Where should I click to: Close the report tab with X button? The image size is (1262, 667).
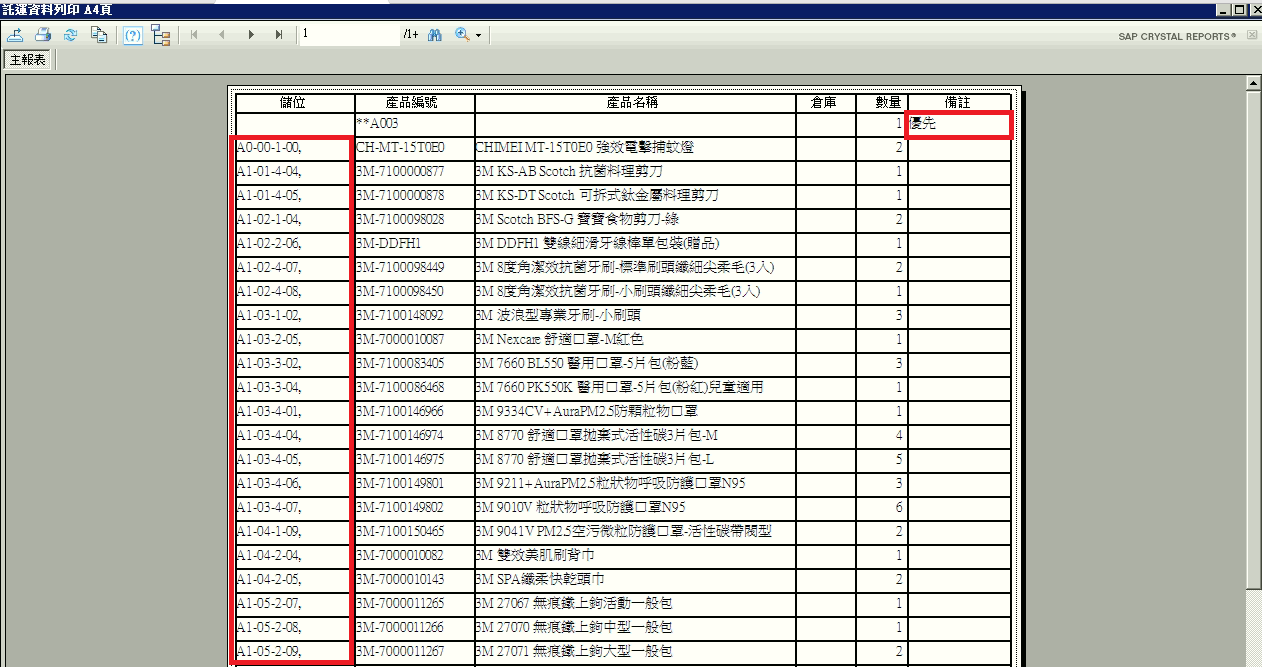1252,35
